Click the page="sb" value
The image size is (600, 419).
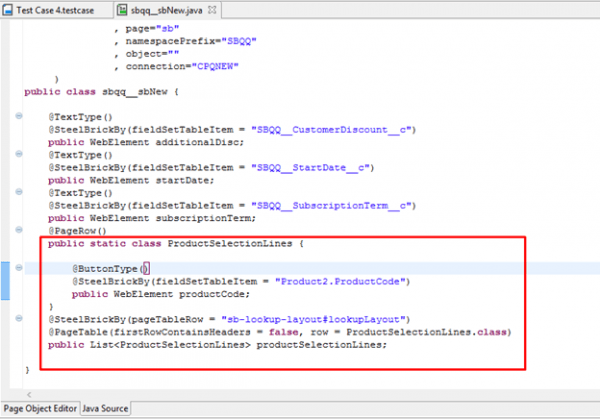pyautogui.click(x=168, y=29)
